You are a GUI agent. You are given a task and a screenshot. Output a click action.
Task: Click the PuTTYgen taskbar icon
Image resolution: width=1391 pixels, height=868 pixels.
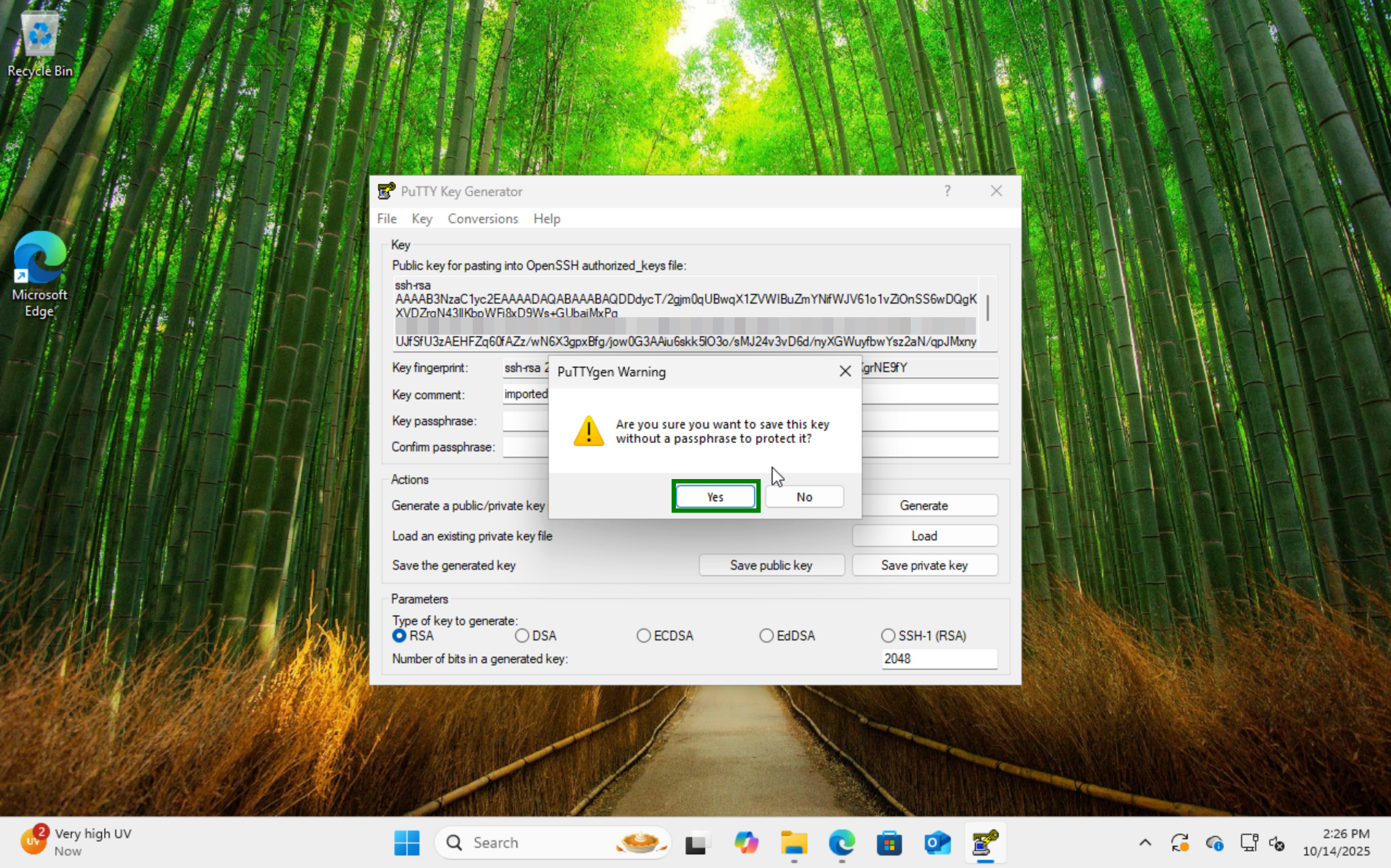pos(985,842)
